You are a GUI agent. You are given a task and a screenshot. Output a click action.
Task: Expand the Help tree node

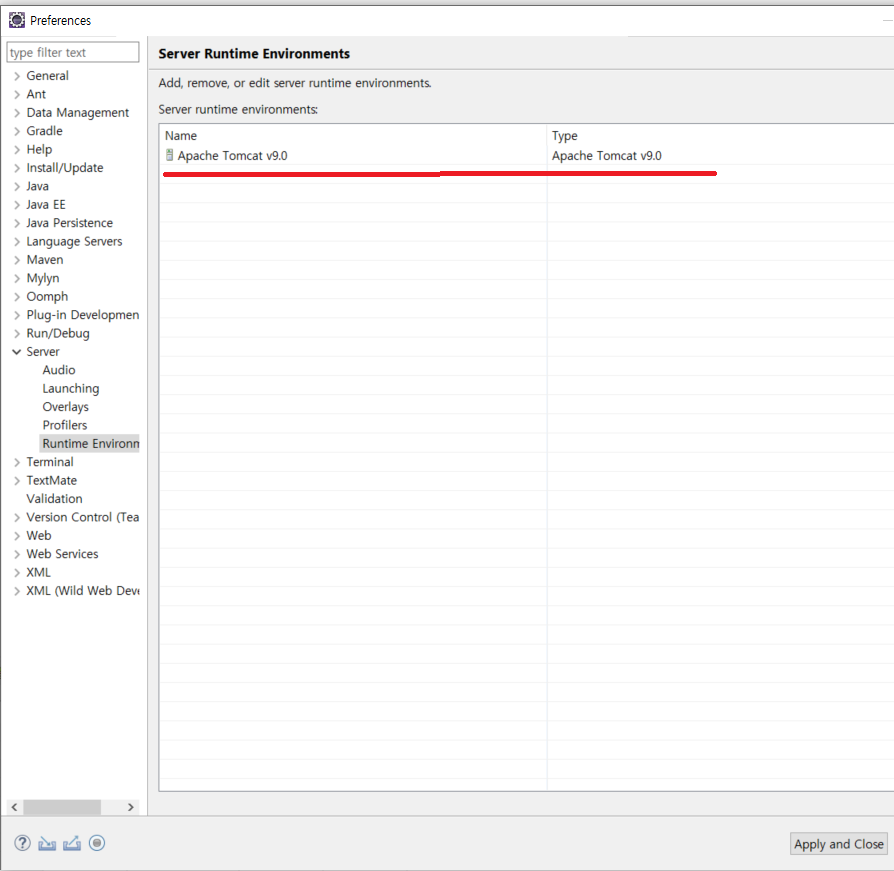pyautogui.click(x=17, y=150)
